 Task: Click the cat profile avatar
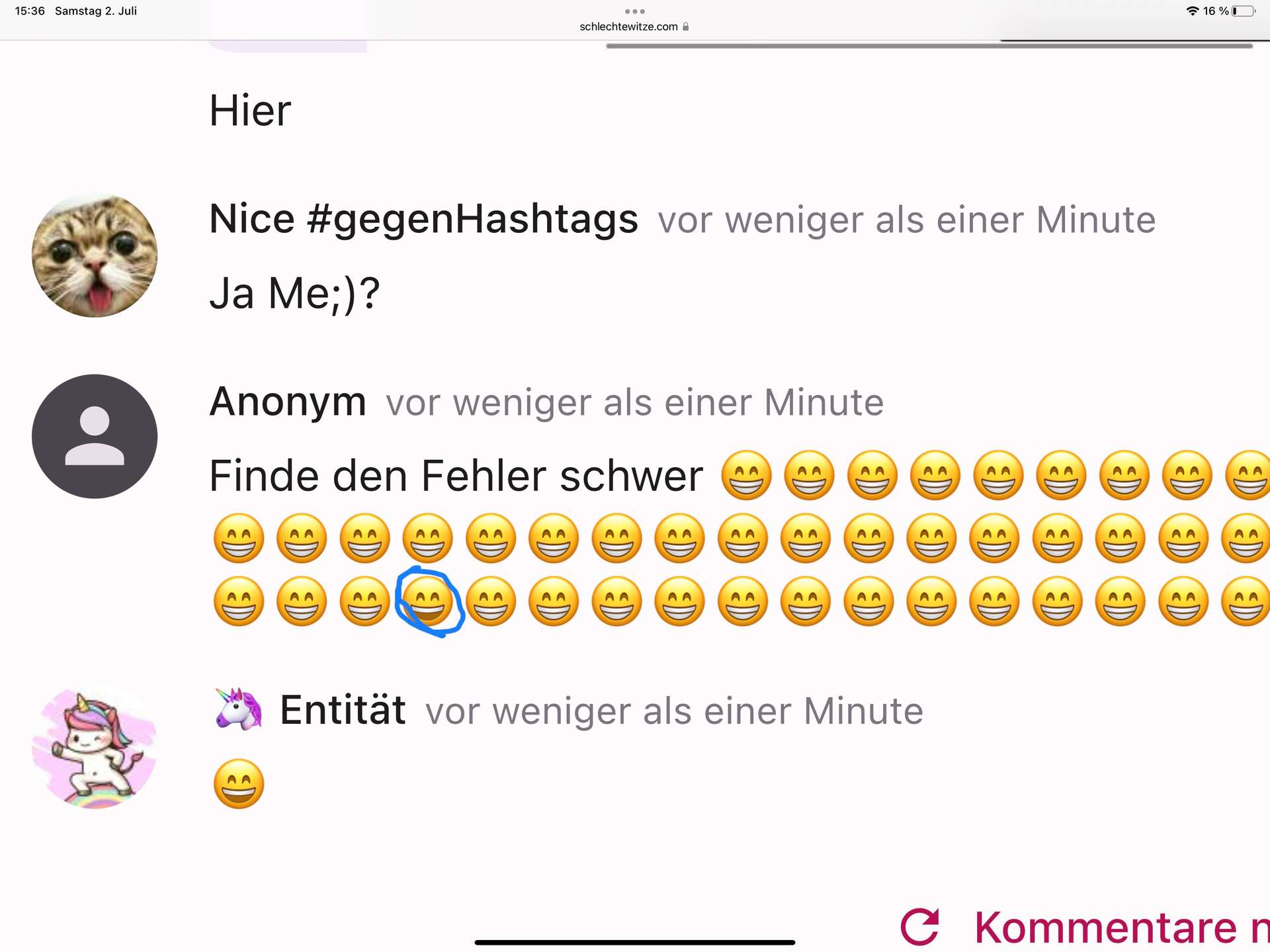(95, 255)
